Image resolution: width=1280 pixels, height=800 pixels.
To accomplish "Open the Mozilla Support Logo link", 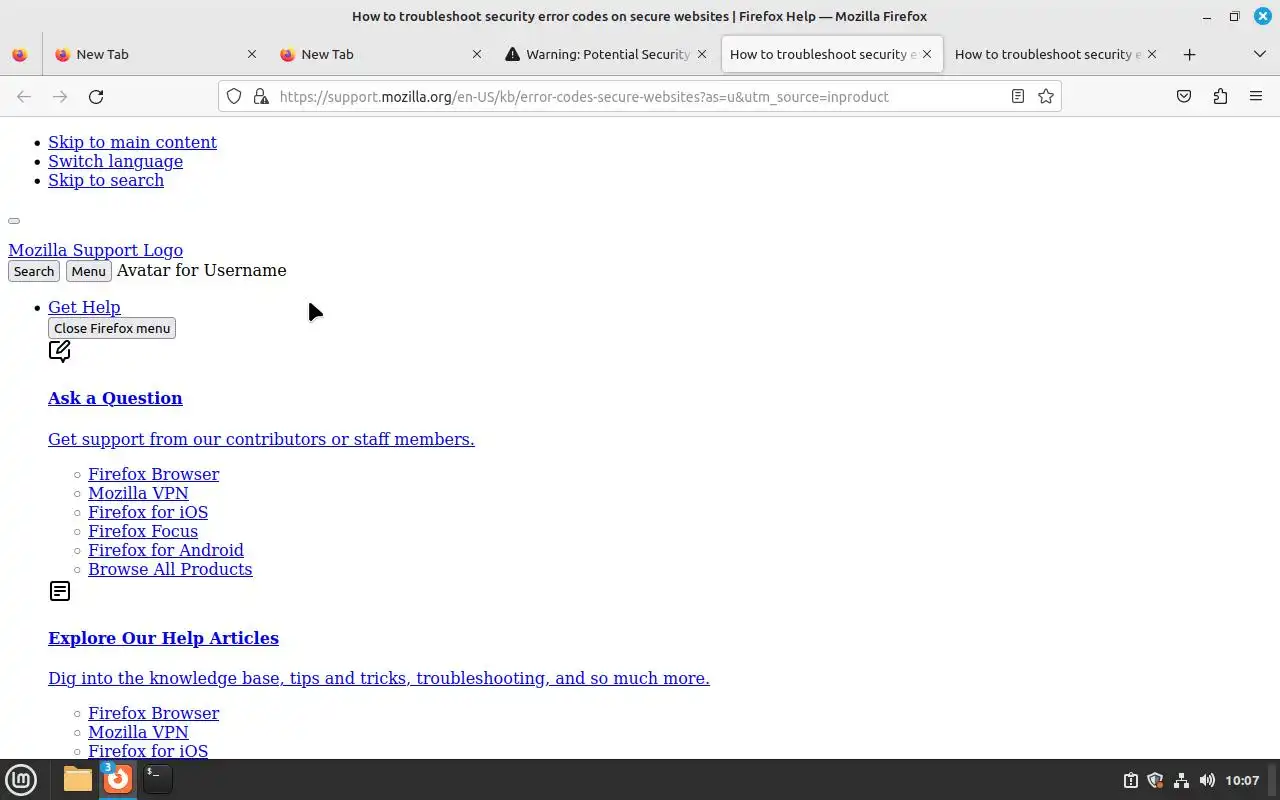I will [x=95, y=250].
